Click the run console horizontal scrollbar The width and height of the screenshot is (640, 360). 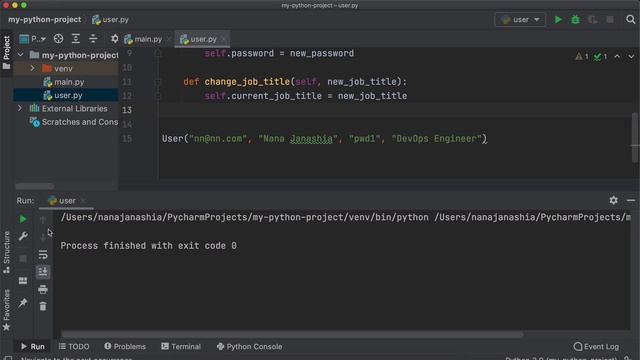292,334
